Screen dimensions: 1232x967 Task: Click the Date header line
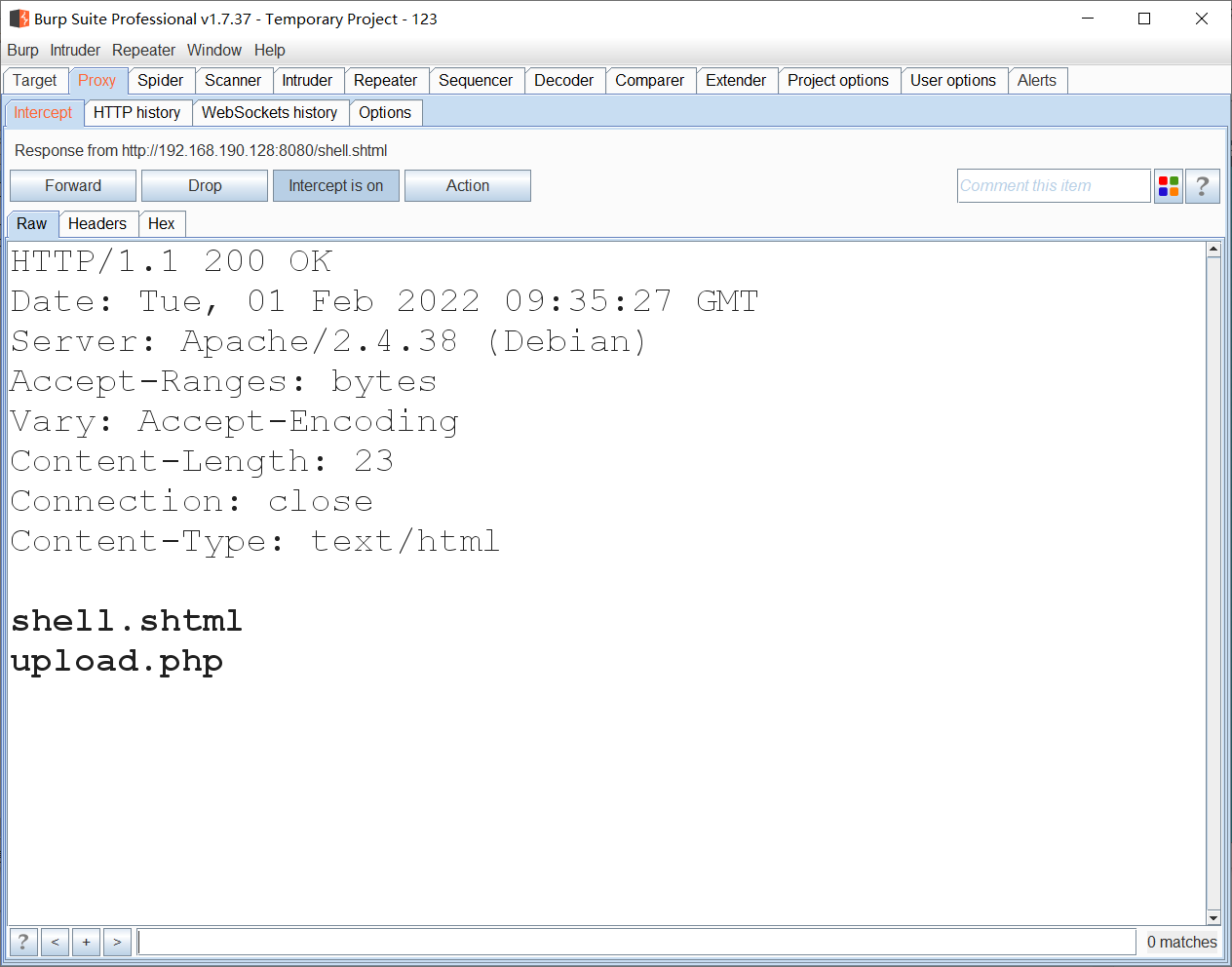tap(384, 301)
